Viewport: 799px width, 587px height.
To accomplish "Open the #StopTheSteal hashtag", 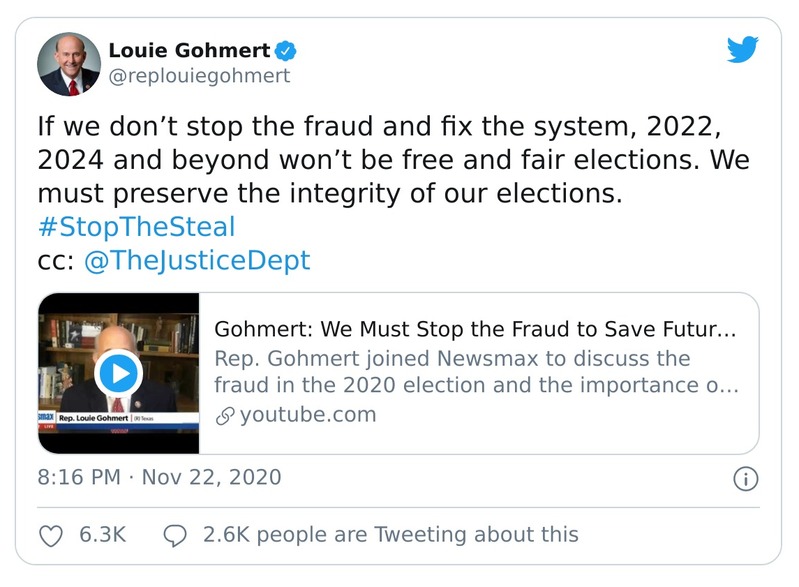I will pos(136,225).
